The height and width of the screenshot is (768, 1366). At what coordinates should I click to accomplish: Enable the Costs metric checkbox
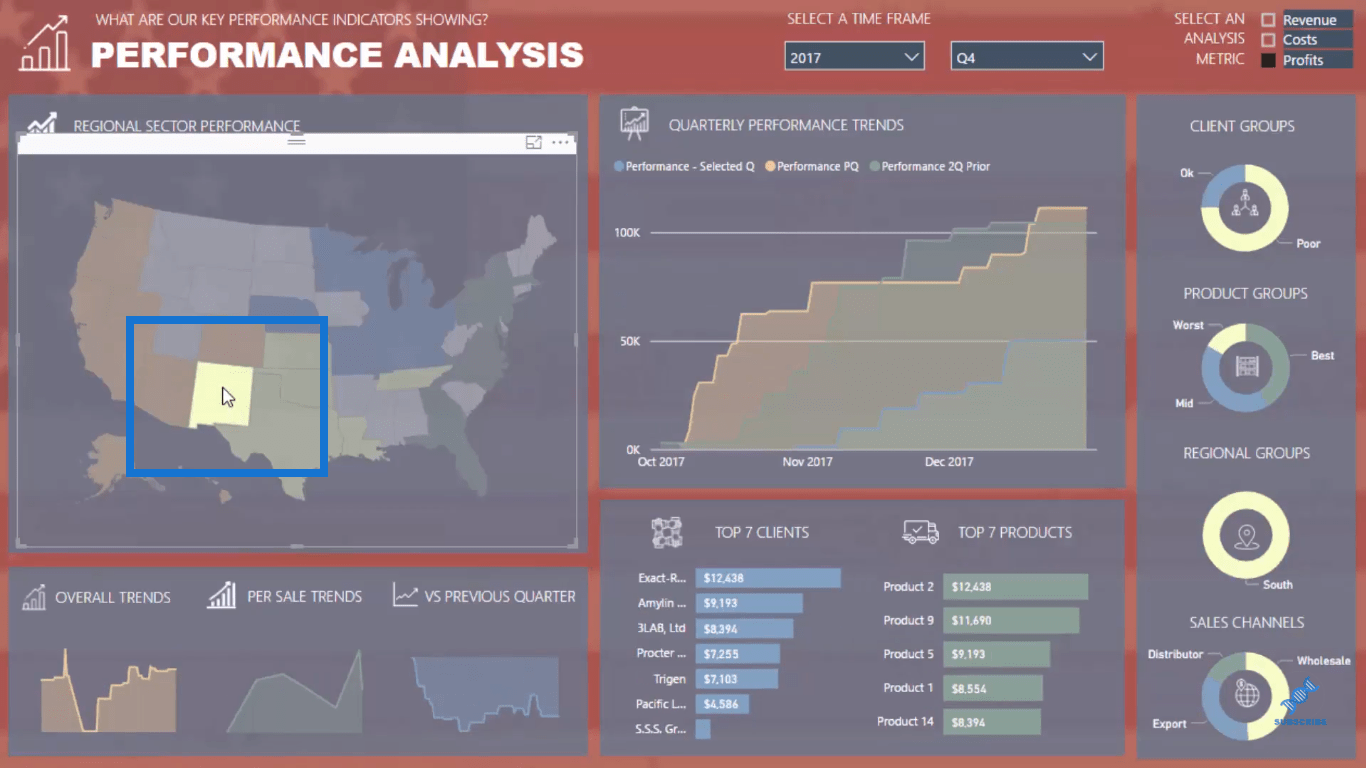(1268, 40)
